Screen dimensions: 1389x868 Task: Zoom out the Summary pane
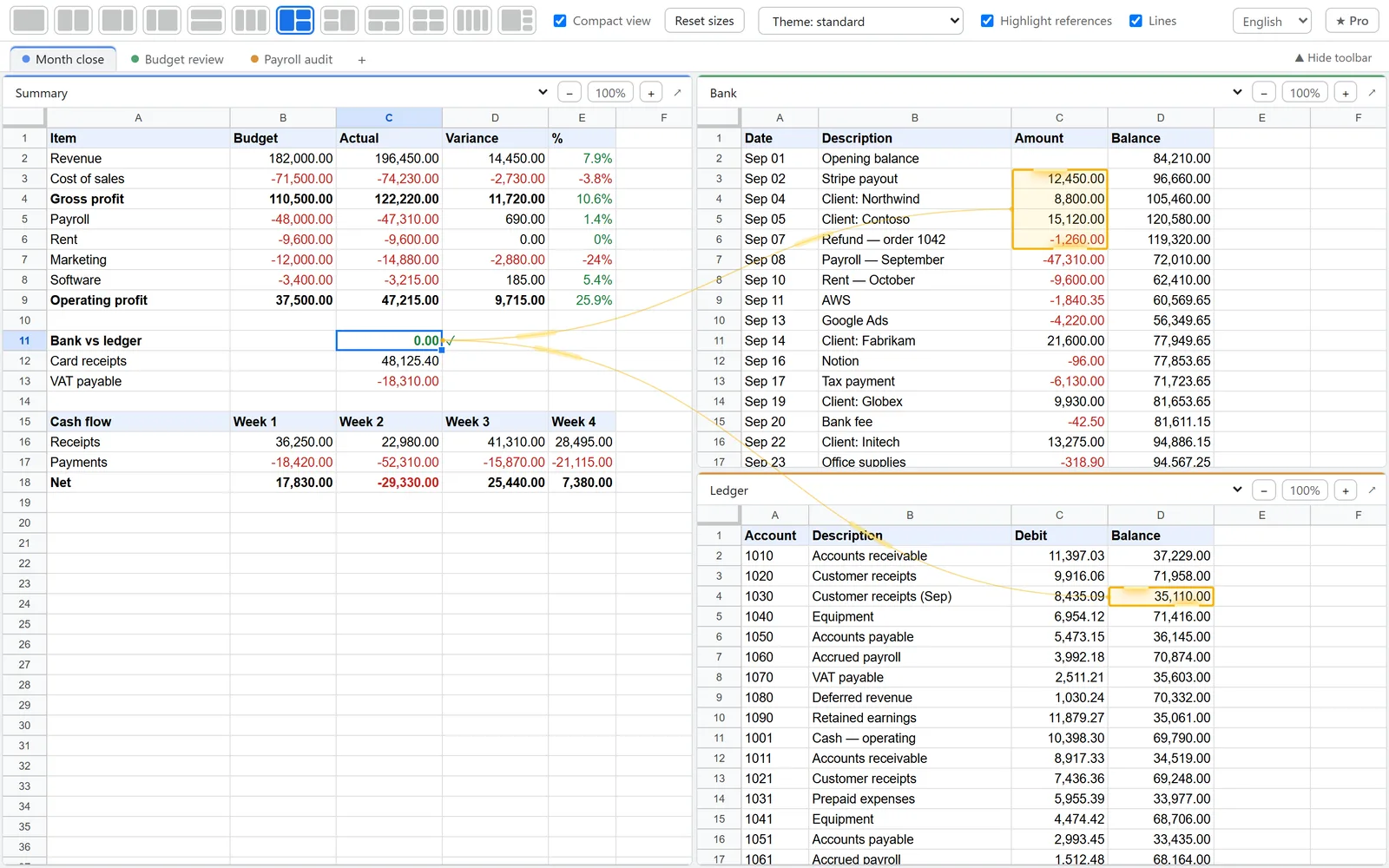pyautogui.click(x=569, y=93)
